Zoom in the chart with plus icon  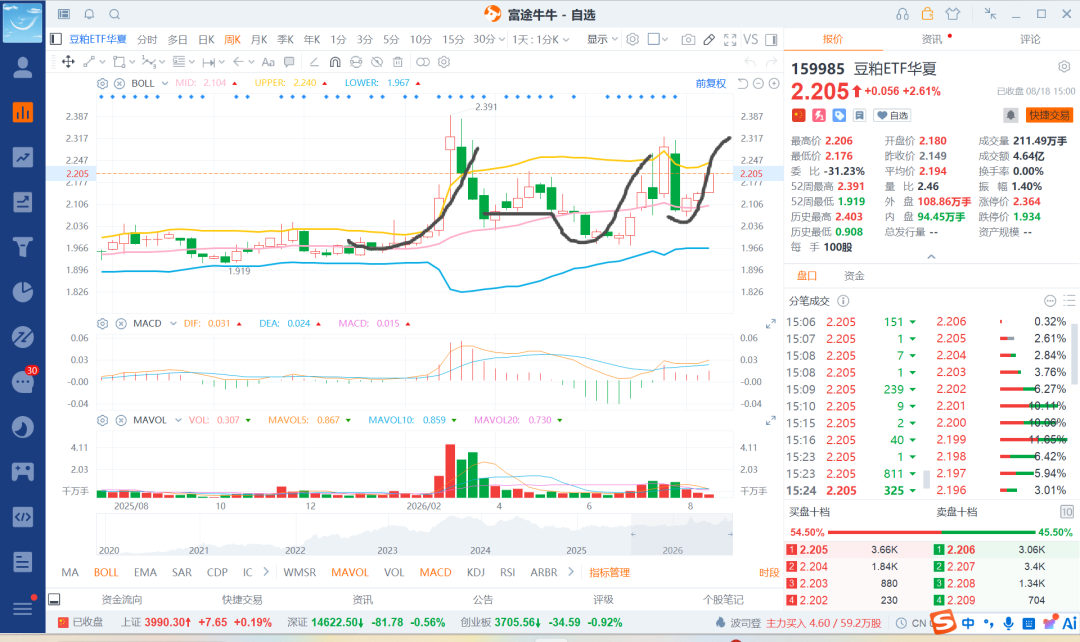774,83
